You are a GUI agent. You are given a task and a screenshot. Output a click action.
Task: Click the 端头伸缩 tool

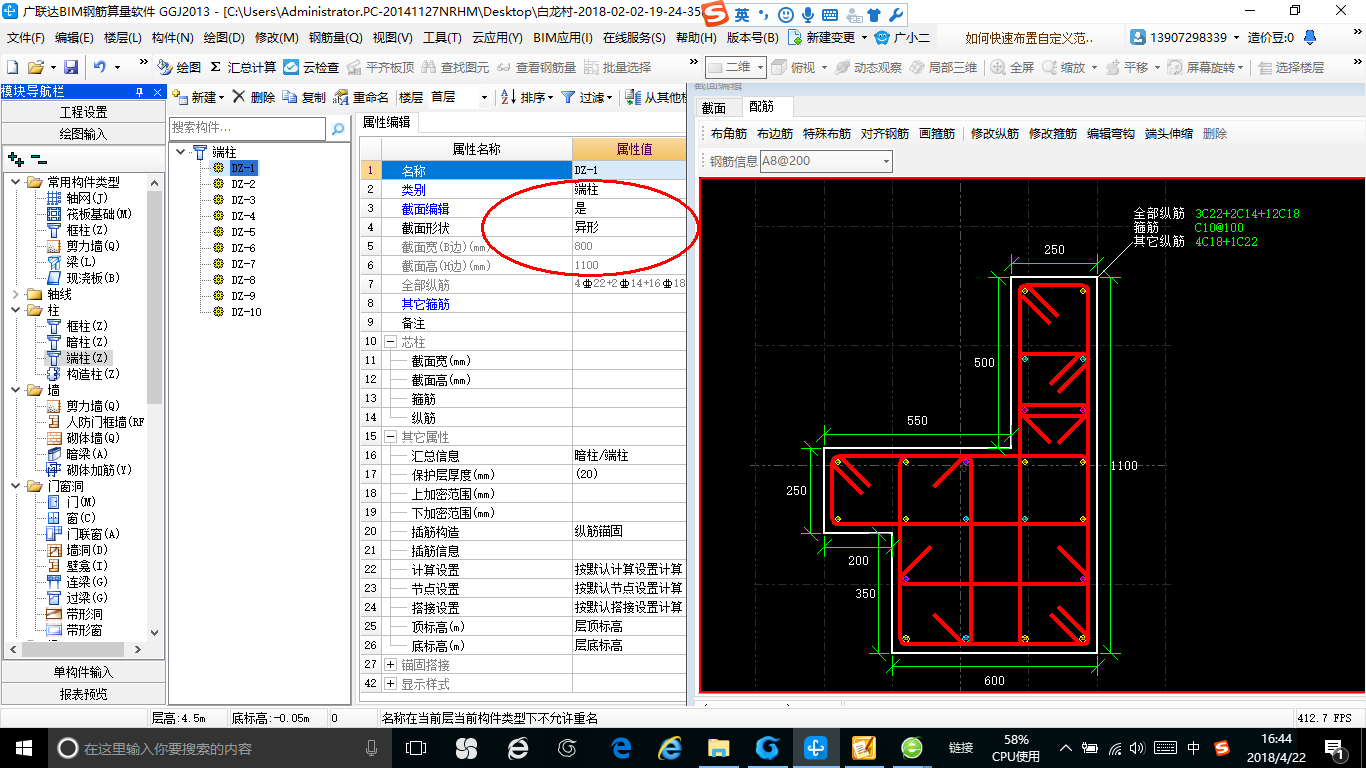coord(1169,134)
